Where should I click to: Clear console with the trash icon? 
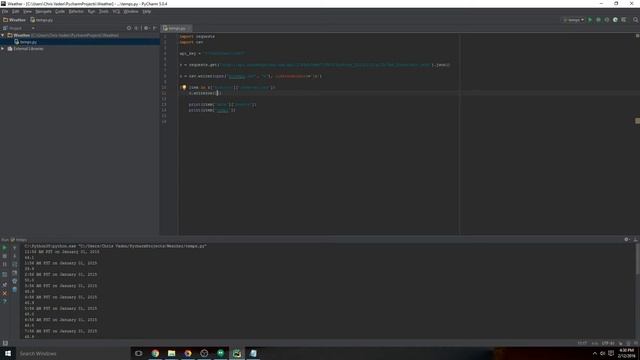15,289
